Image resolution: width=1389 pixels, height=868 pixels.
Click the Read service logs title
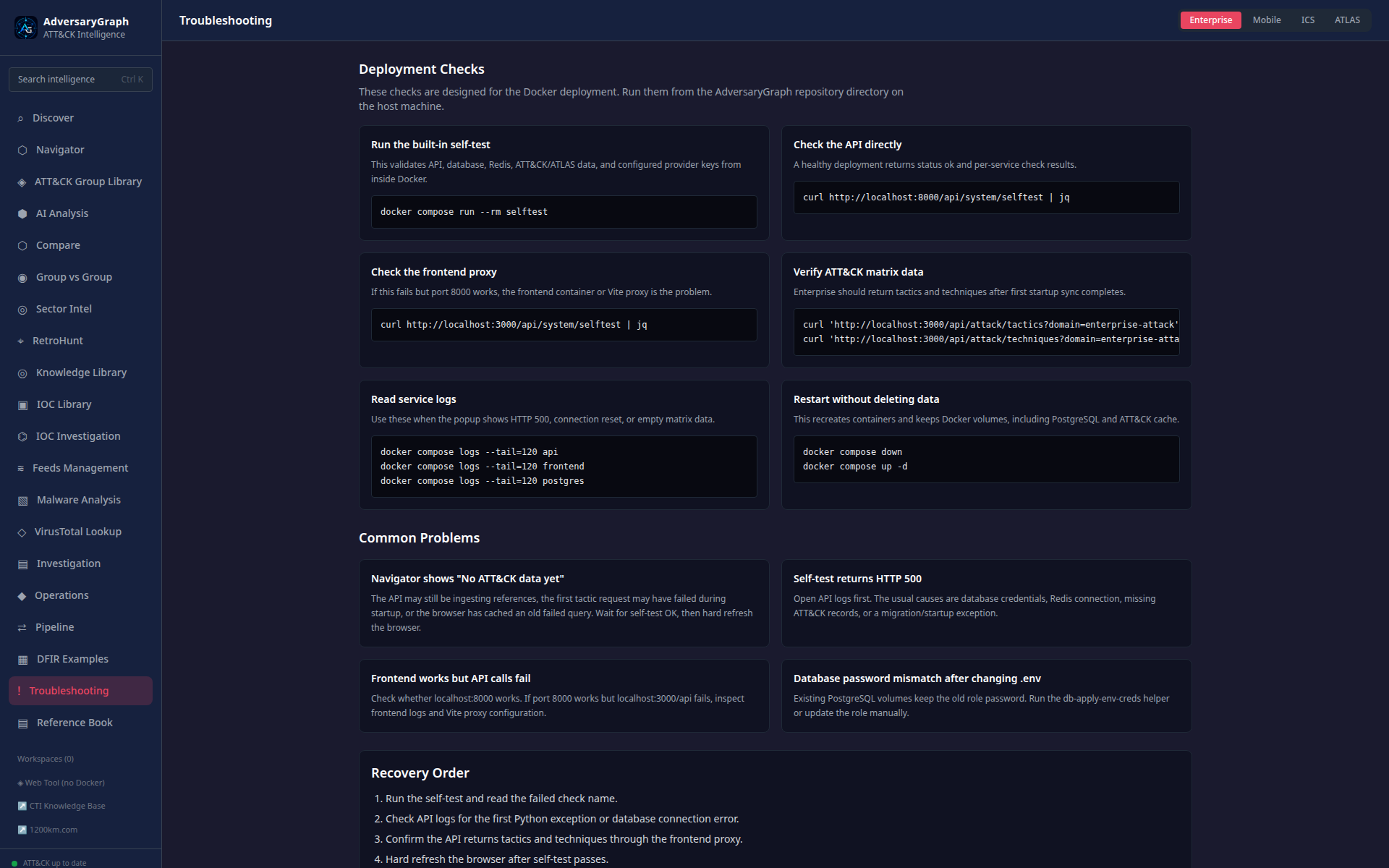click(414, 399)
